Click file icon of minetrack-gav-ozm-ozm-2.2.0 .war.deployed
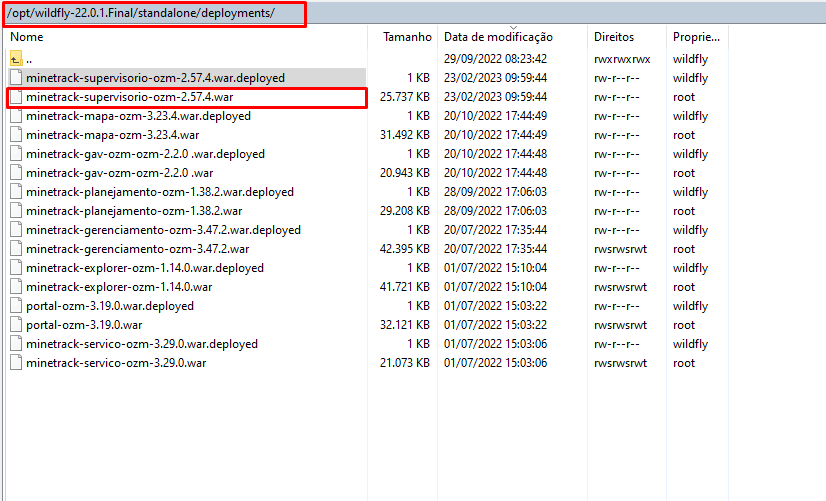826x501 pixels. (16, 154)
